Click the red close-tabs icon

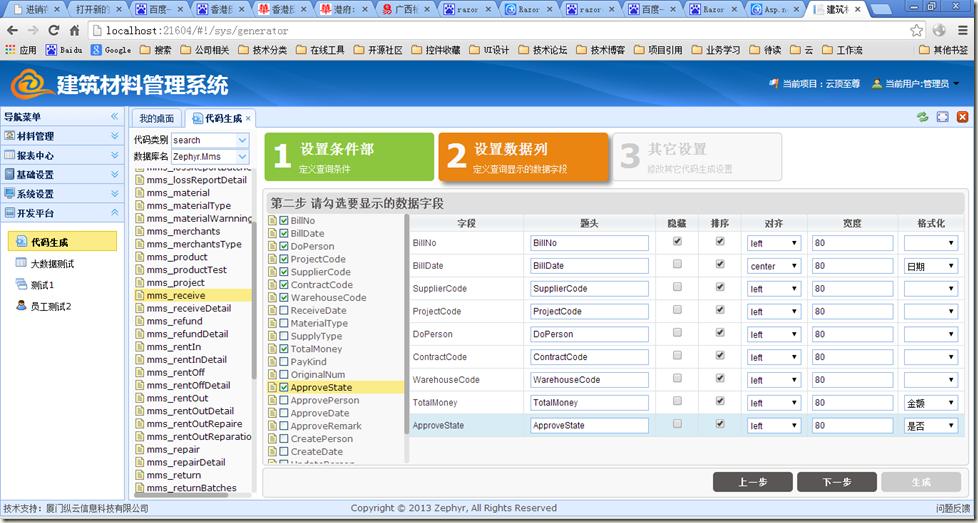tap(962, 117)
